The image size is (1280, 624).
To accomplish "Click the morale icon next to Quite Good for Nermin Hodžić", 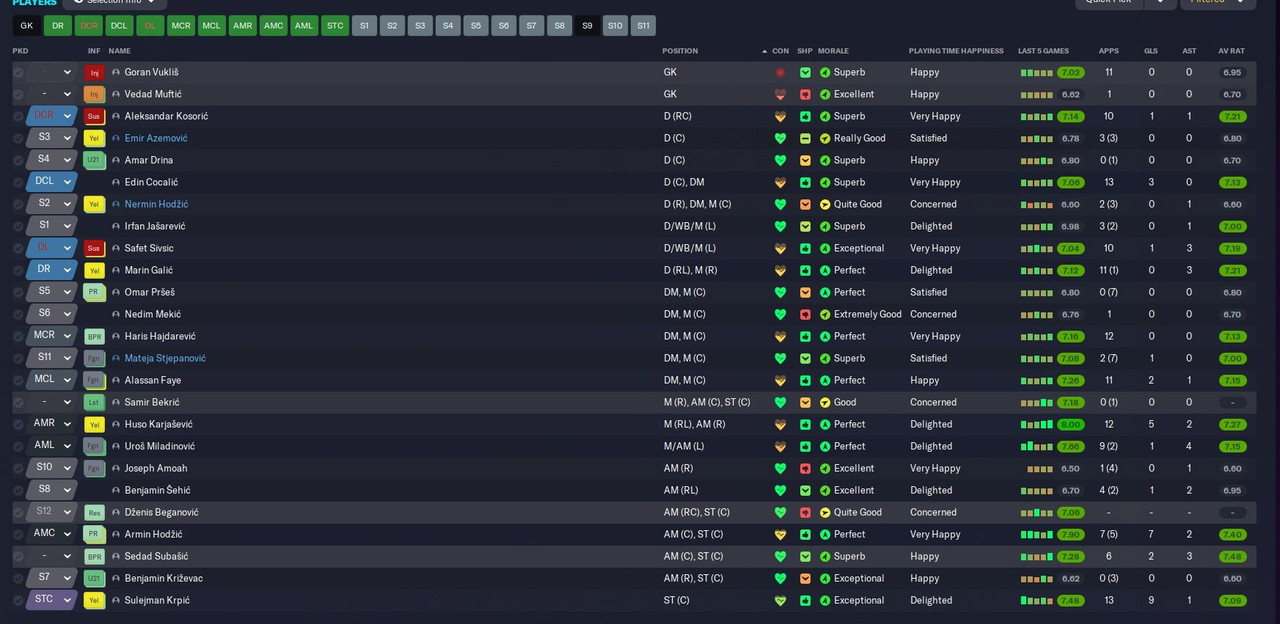I will 825,204.
